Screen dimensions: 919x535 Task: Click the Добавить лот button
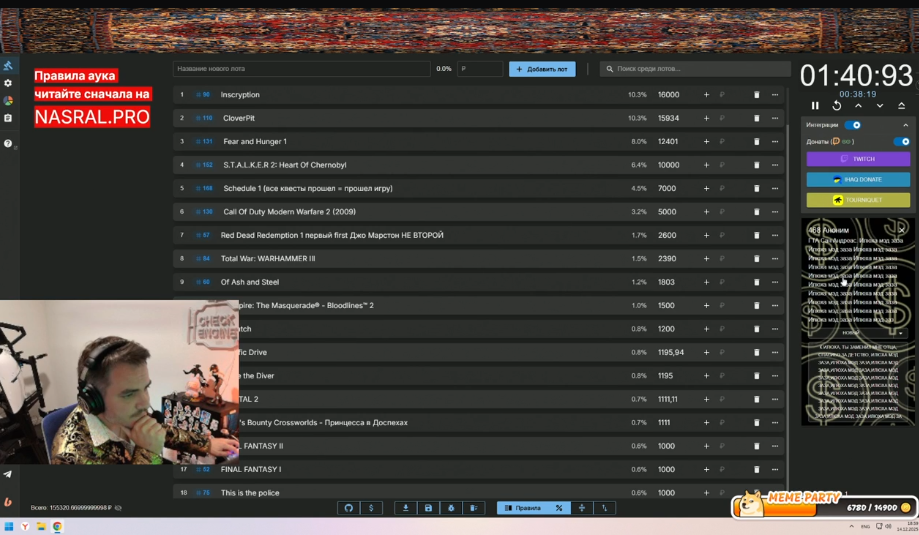point(542,69)
